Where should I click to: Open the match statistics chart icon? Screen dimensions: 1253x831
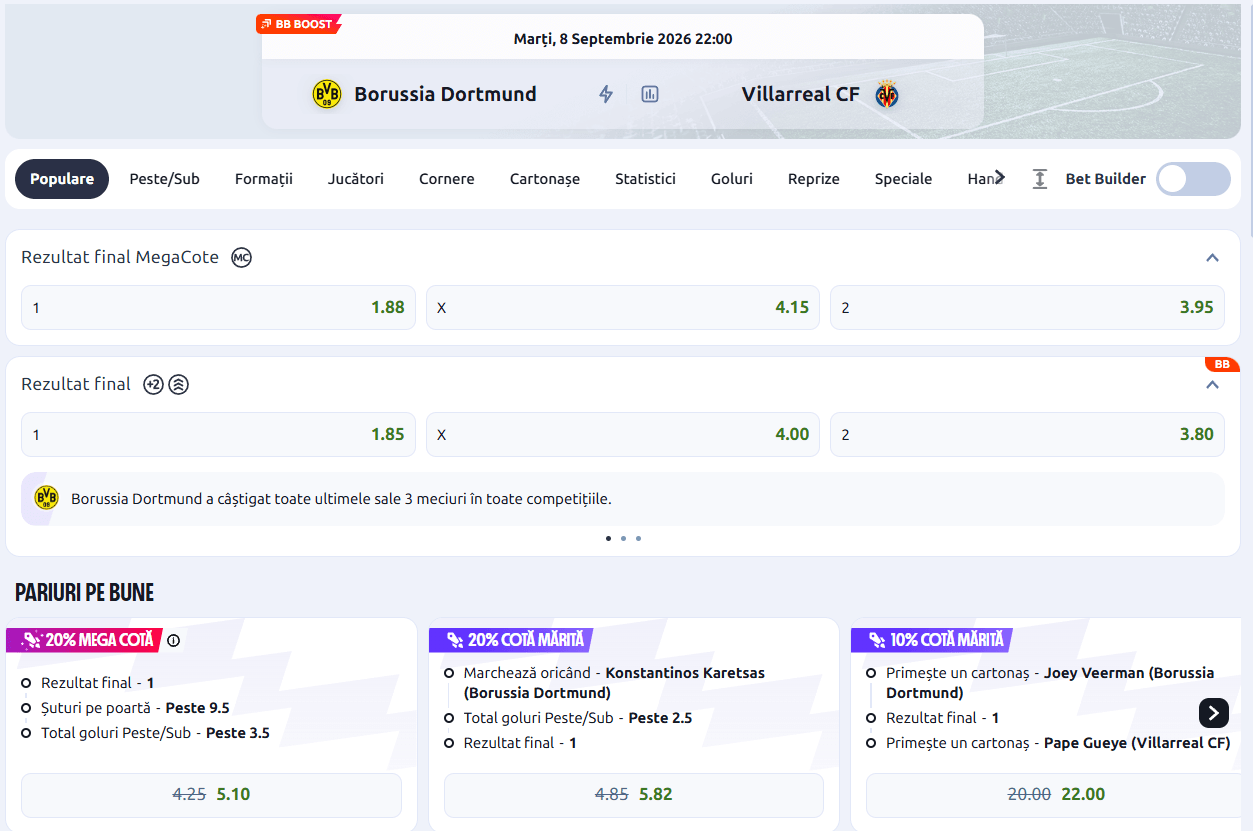(x=650, y=95)
